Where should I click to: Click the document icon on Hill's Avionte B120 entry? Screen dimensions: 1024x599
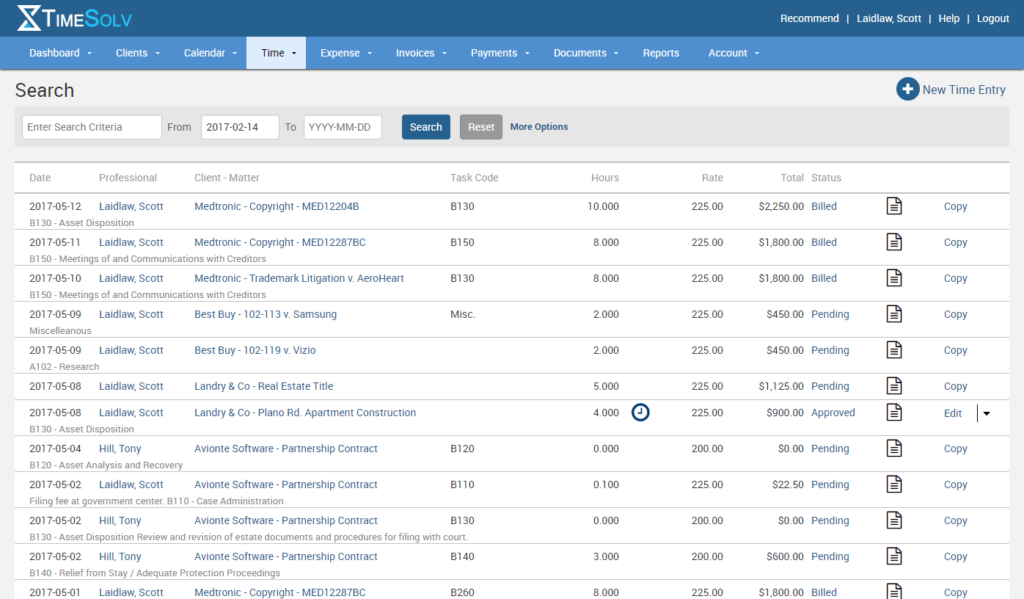click(893, 448)
